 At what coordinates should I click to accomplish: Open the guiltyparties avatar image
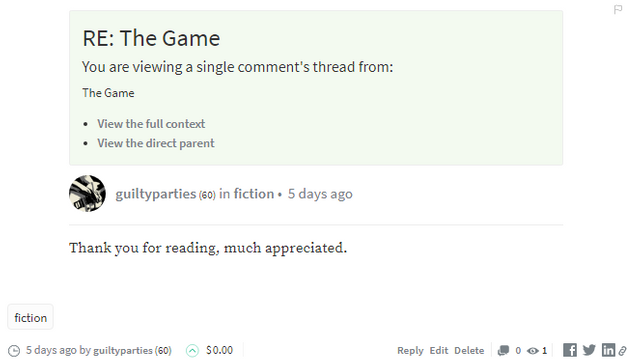(x=87, y=193)
